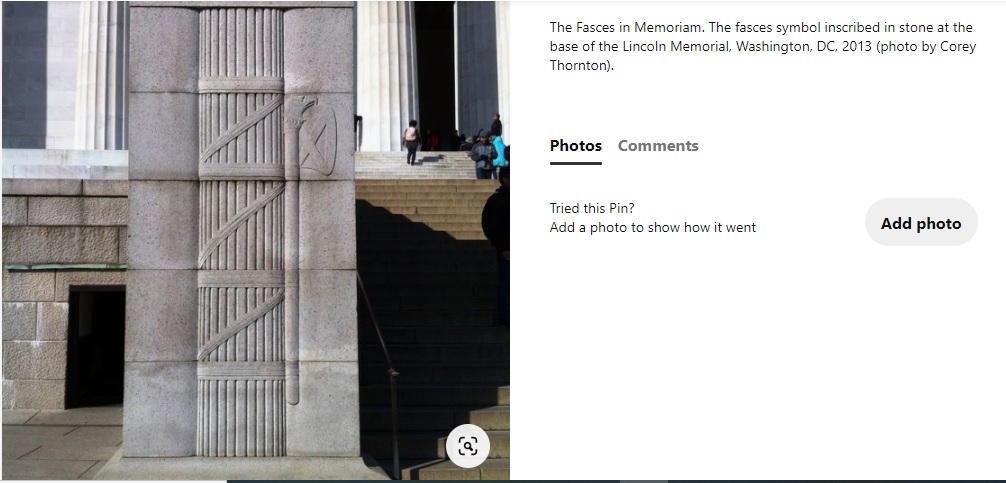This screenshot has width=1006, height=483.
Task: Click the underline beneath the Photos tab
Action: point(575,163)
